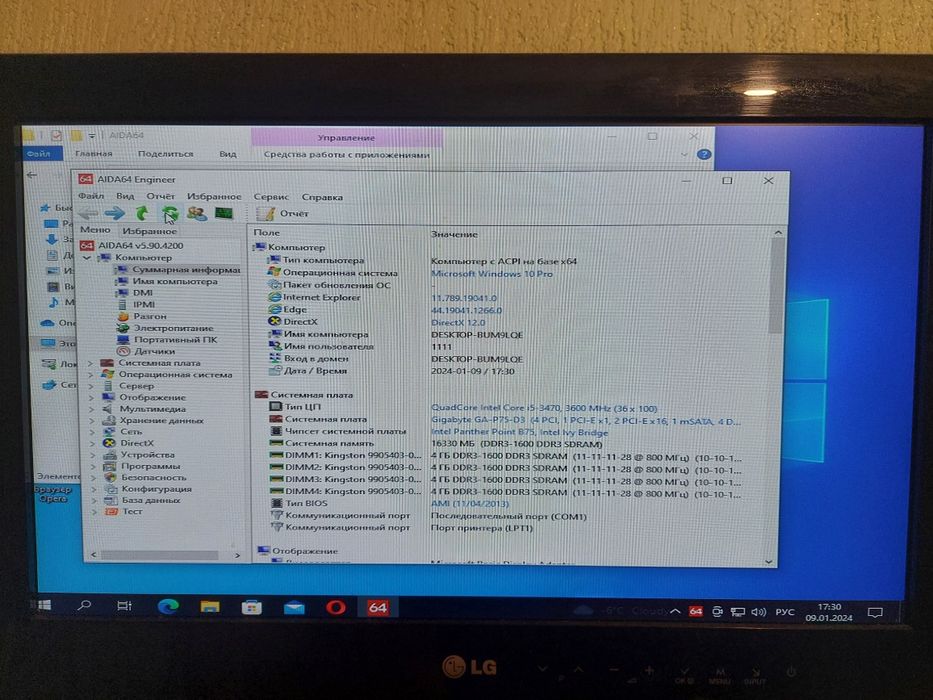Click tree panel horizontal scrollbar right arrow
Image resolution: width=933 pixels, height=700 pixels.
(x=237, y=555)
